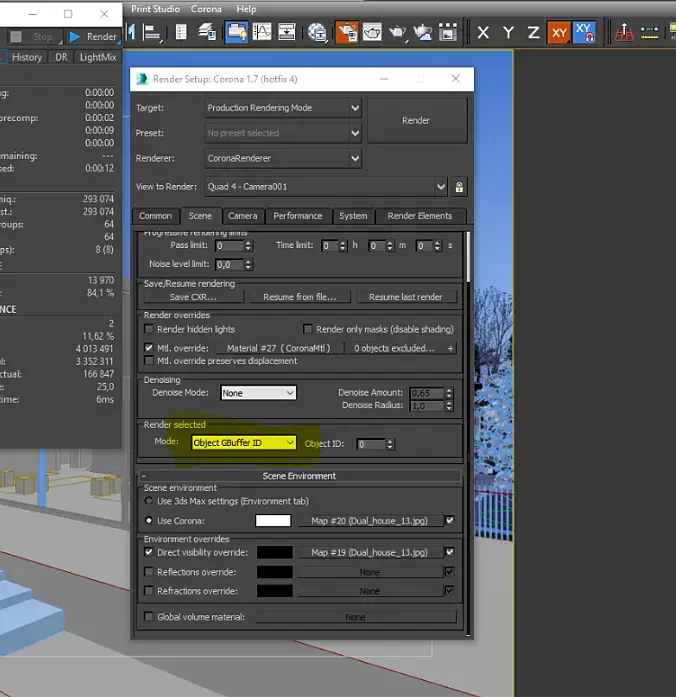Enable the Render hidden lights checkbox
676x697 pixels.
[150, 329]
